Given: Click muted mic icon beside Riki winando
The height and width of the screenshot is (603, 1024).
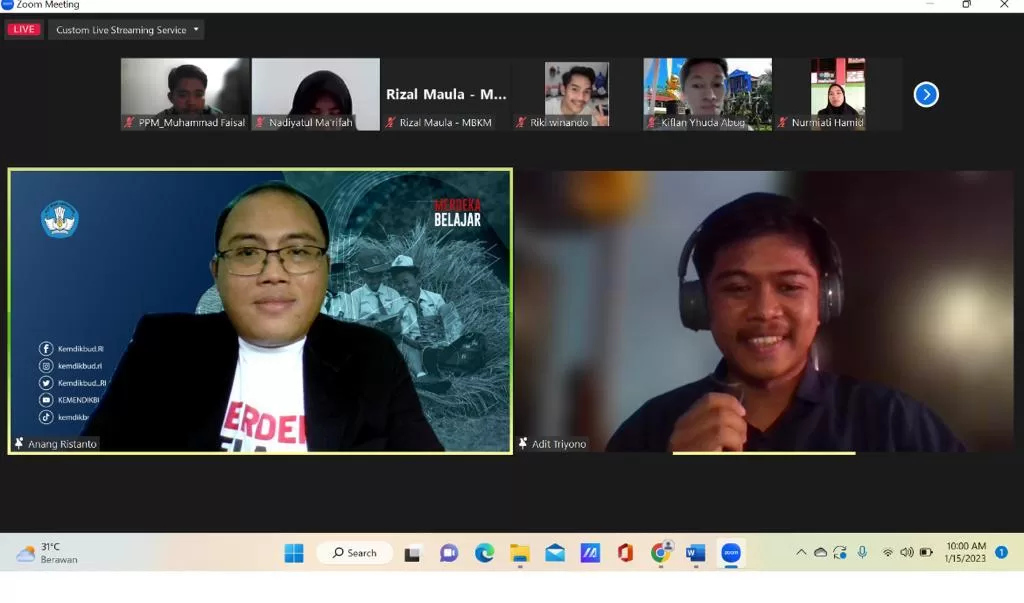Looking at the screenshot, I should (521, 122).
